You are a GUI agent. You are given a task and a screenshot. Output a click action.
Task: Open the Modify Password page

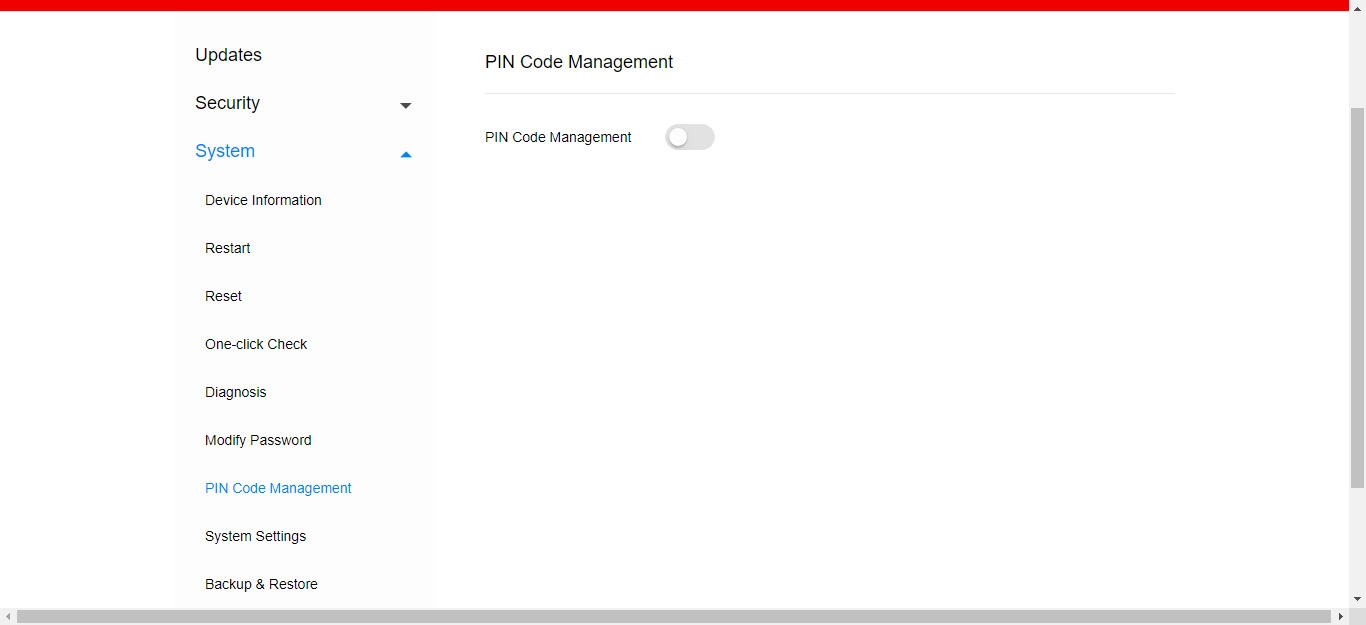pos(258,440)
